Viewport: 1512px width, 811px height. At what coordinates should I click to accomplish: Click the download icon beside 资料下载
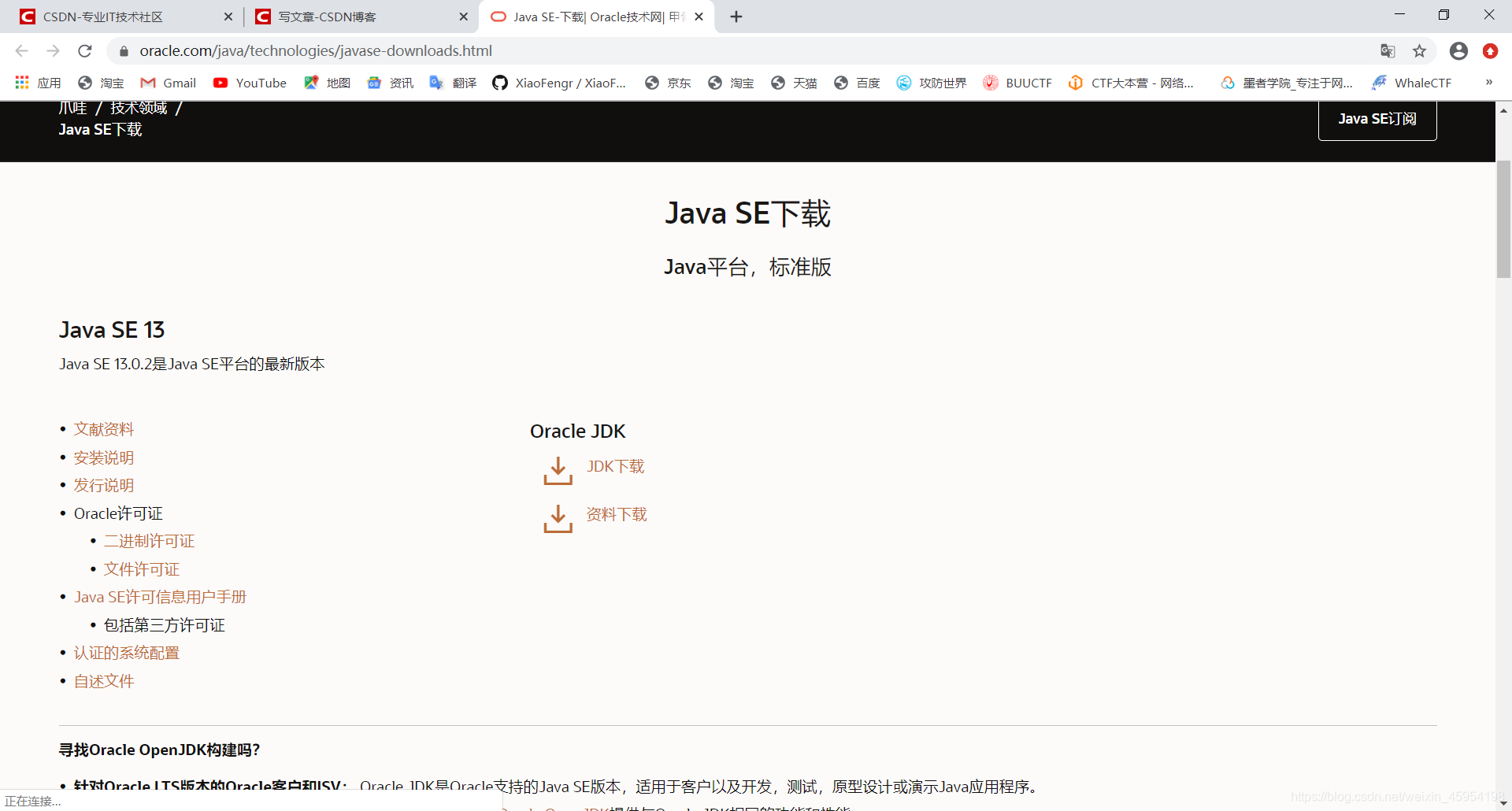558,519
